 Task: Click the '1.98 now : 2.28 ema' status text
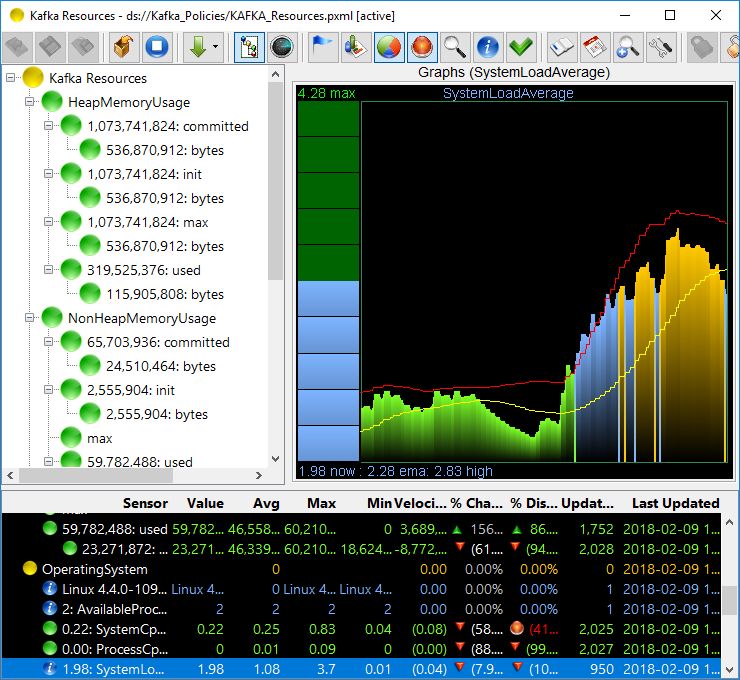pos(363,471)
